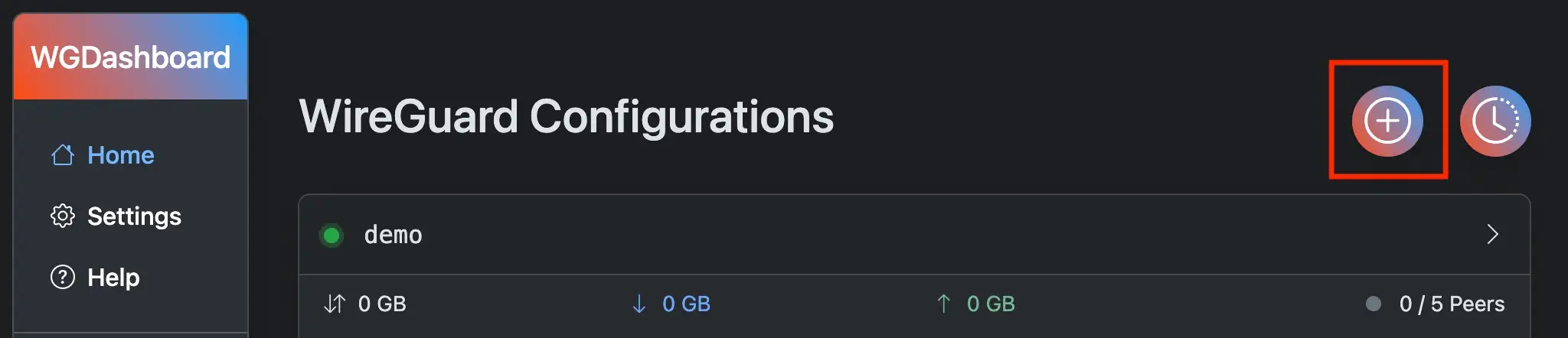Expand the demo configuration chevron

click(1492, 234)
